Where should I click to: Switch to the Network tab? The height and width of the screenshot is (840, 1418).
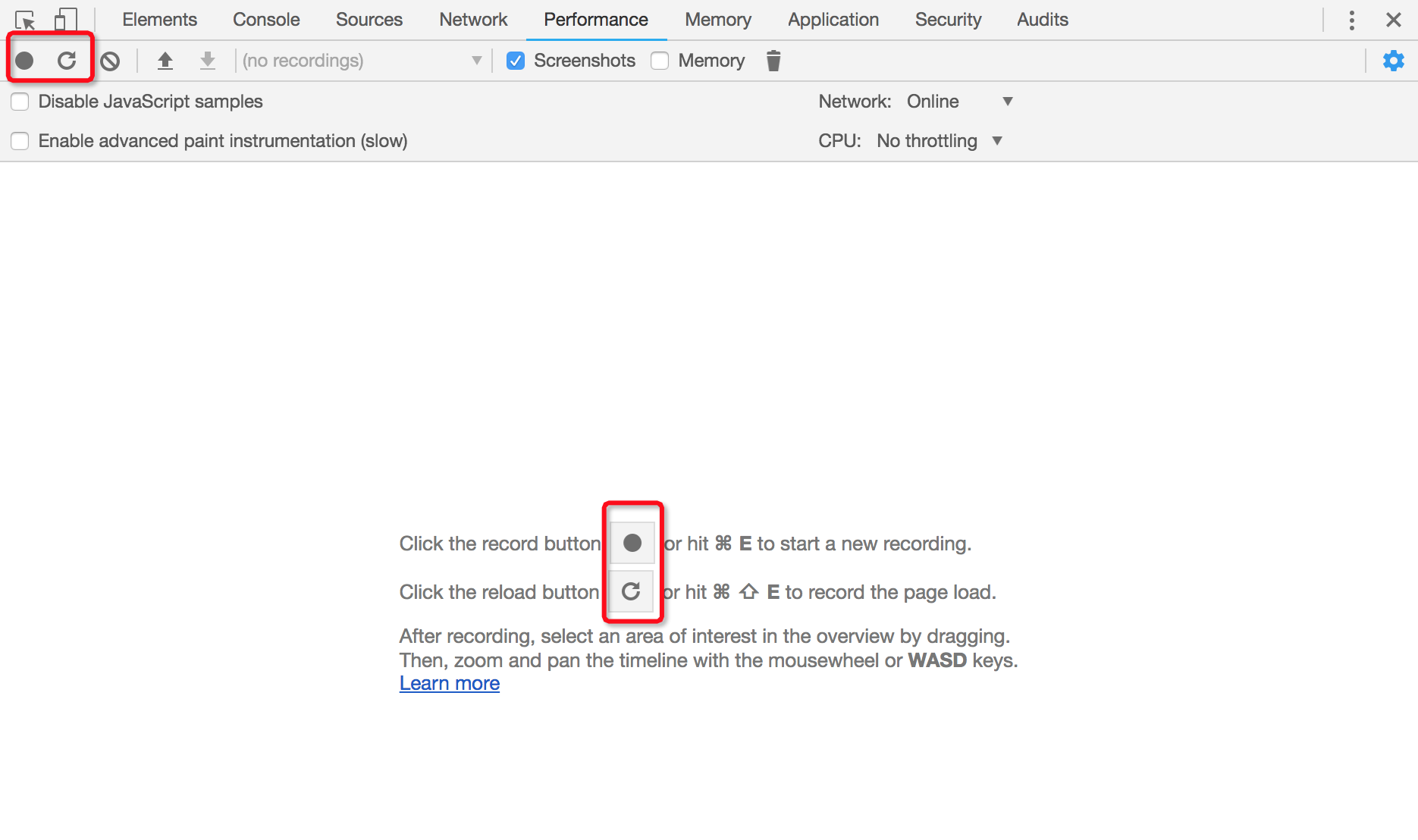click(x=473, y=20)
